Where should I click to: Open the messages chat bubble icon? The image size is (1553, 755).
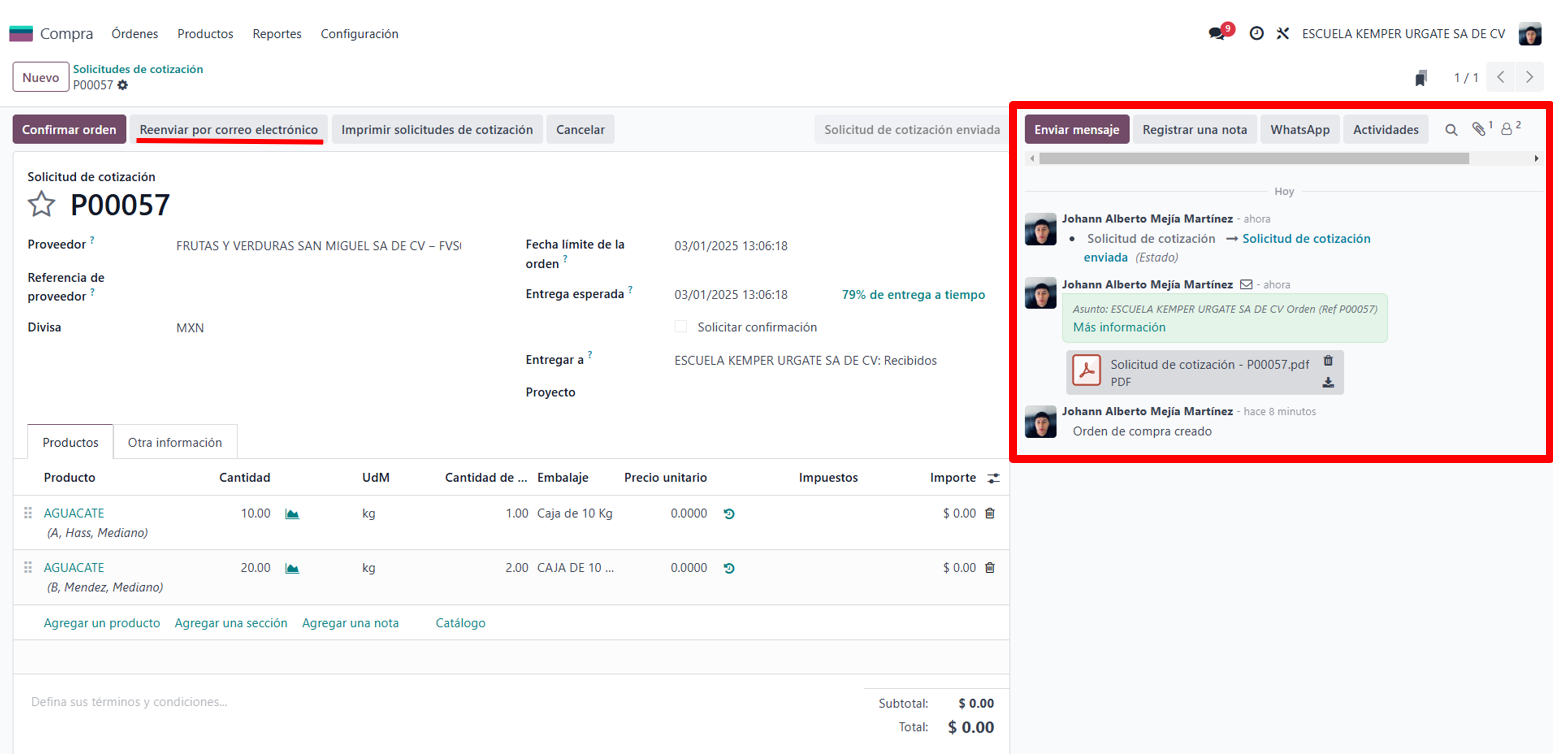point(1216,34)
